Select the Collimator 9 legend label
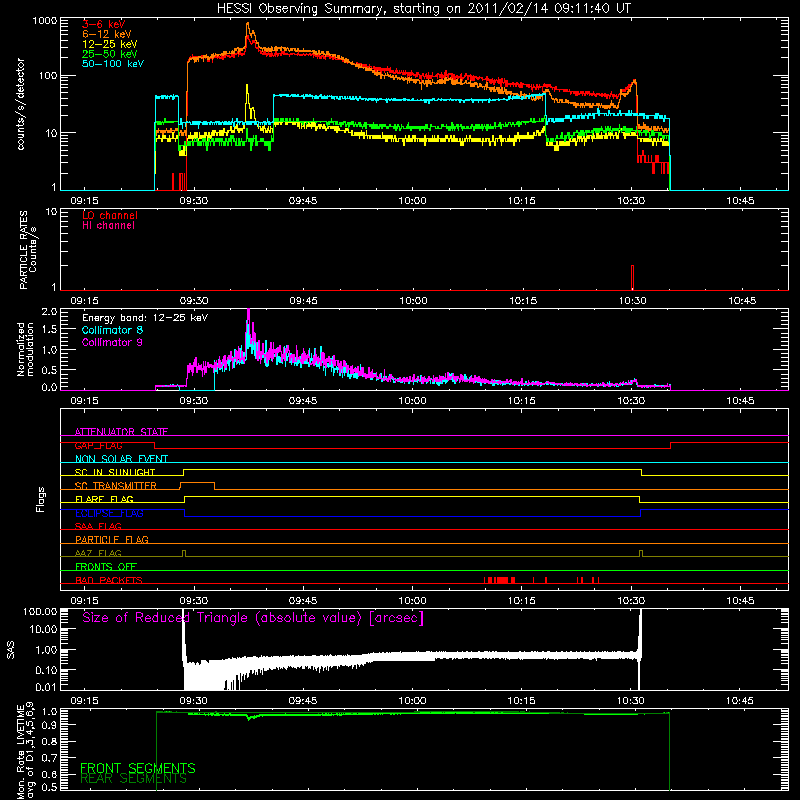800x800 pixels. click(x=112, y=342)
